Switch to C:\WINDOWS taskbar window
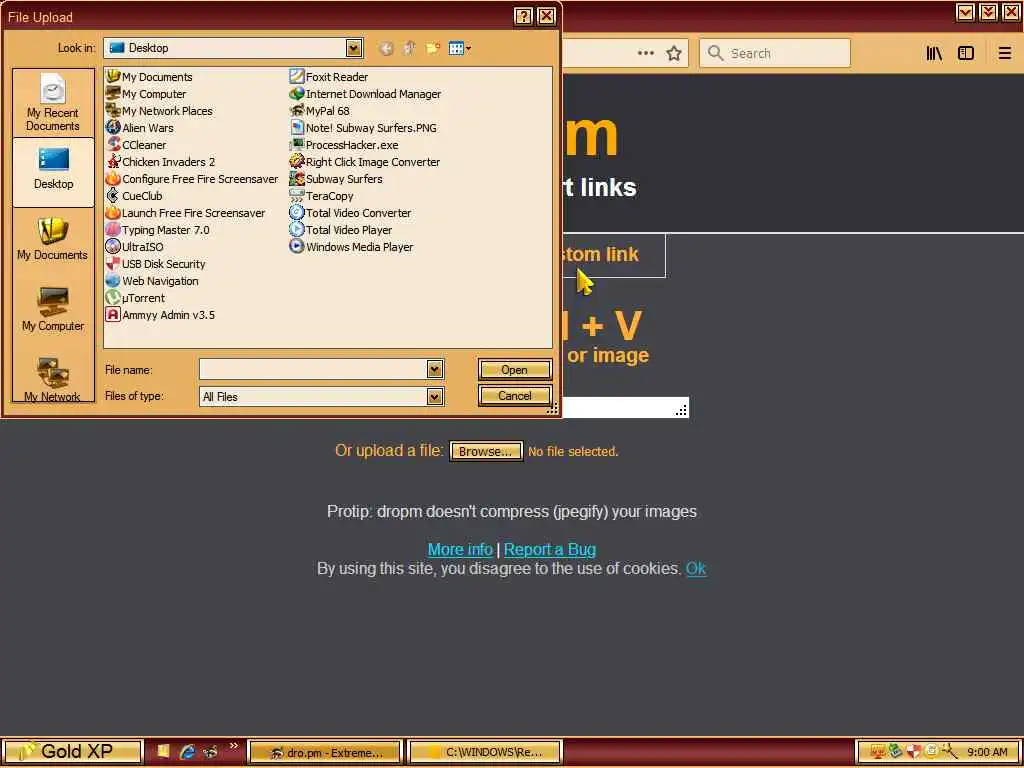 click(x=485, y=752)
